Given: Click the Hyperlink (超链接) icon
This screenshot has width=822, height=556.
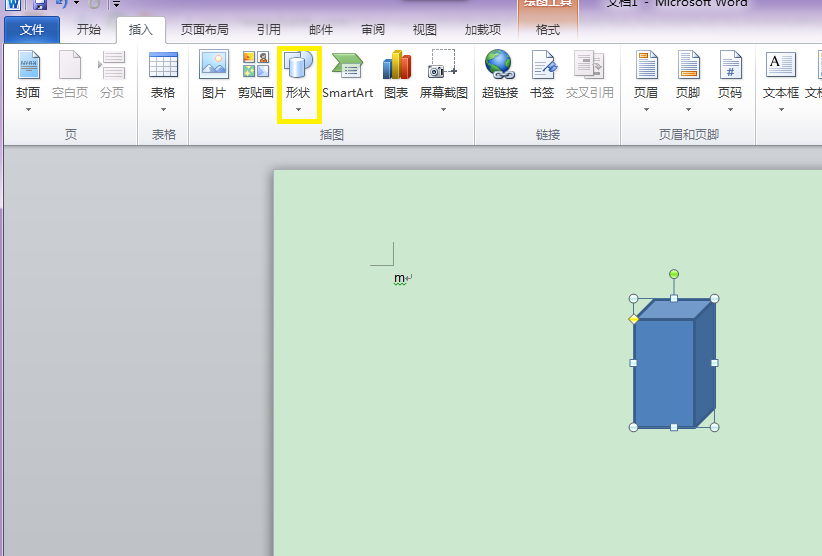Looking at the screenshot, I should [x=499, y=75].
